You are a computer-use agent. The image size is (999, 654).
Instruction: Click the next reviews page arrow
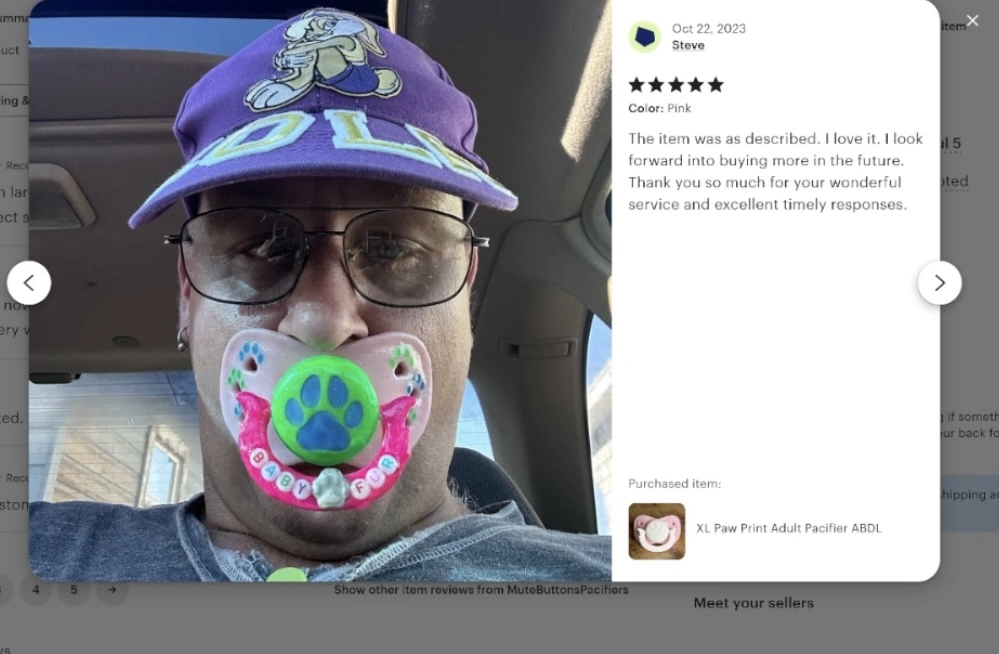[x=112, y=590]
